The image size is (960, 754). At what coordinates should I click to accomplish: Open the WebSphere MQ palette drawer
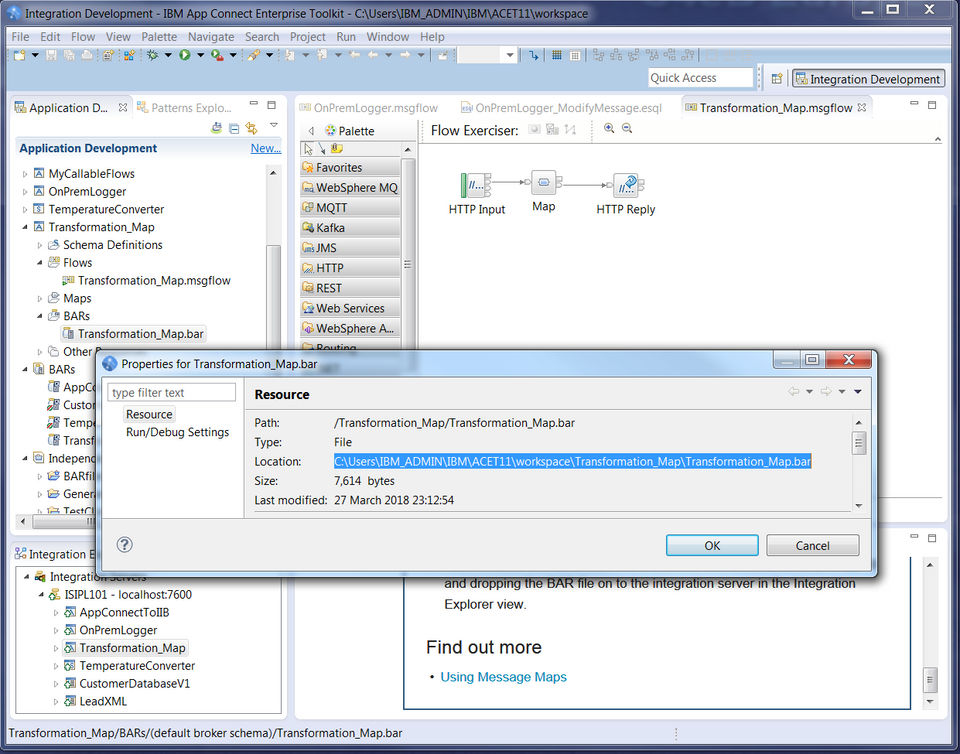pyautogui.click(x=350, y=188)
